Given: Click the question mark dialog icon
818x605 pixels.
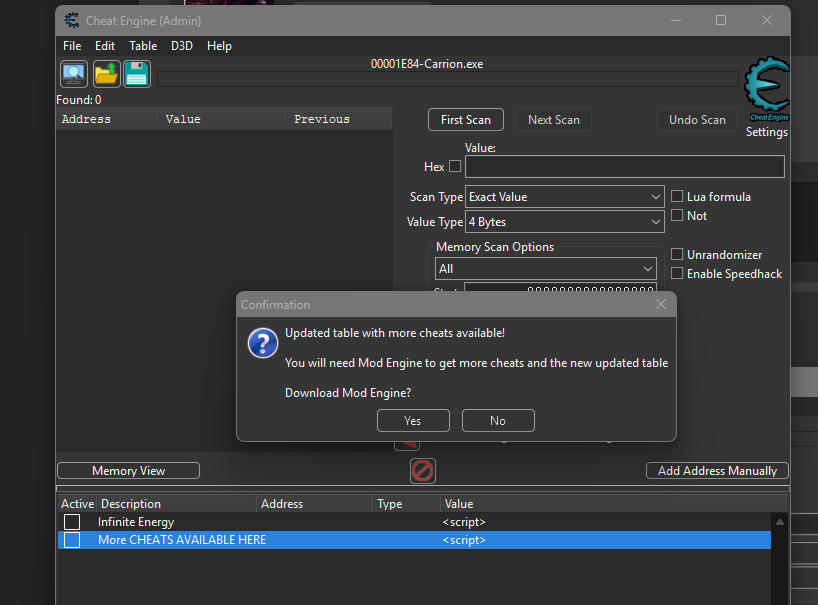Looking at the screenshot, I should click(x=263, y=343).
